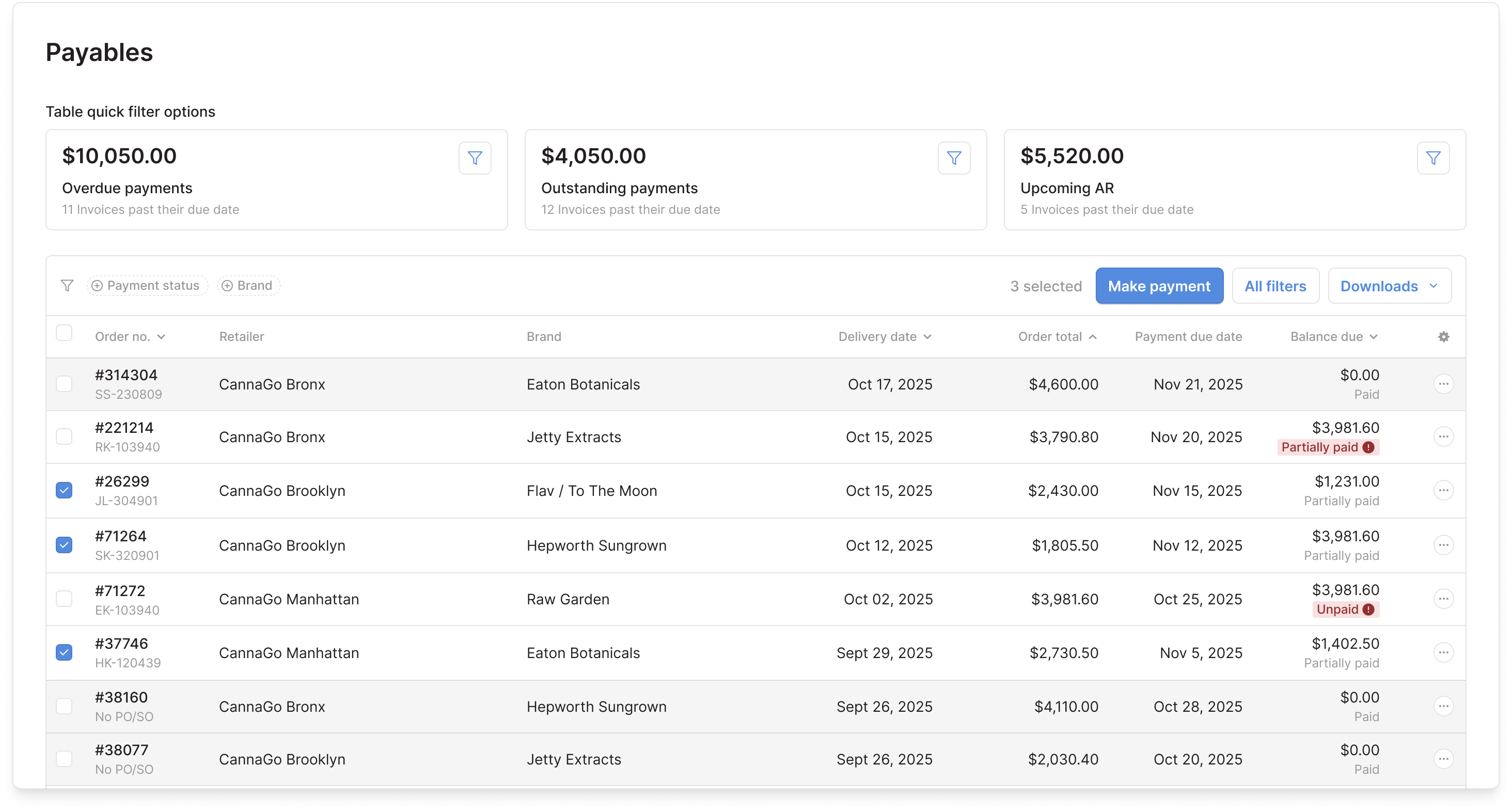Viewport: 1512px width, 812px height.
Task: Click the alert icon on the Unpaid badge
Action: coord(1368,610)
